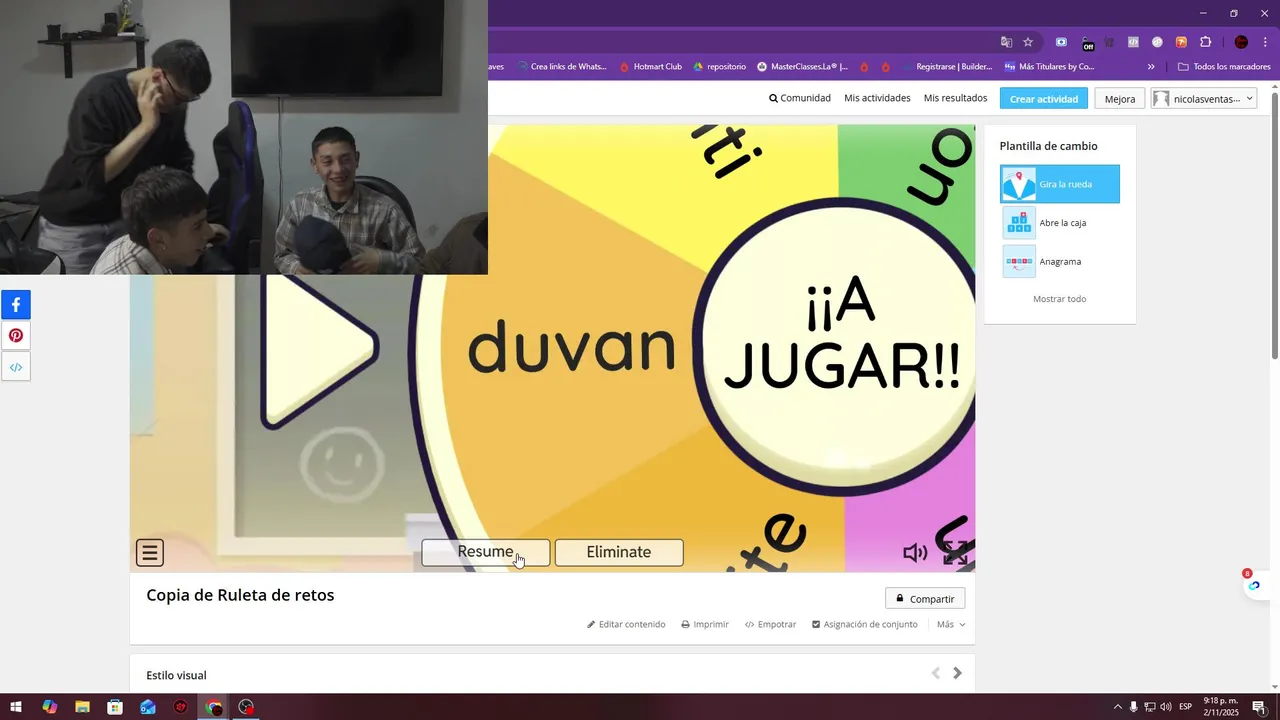Open the Windows Start menu

point(16,707)
